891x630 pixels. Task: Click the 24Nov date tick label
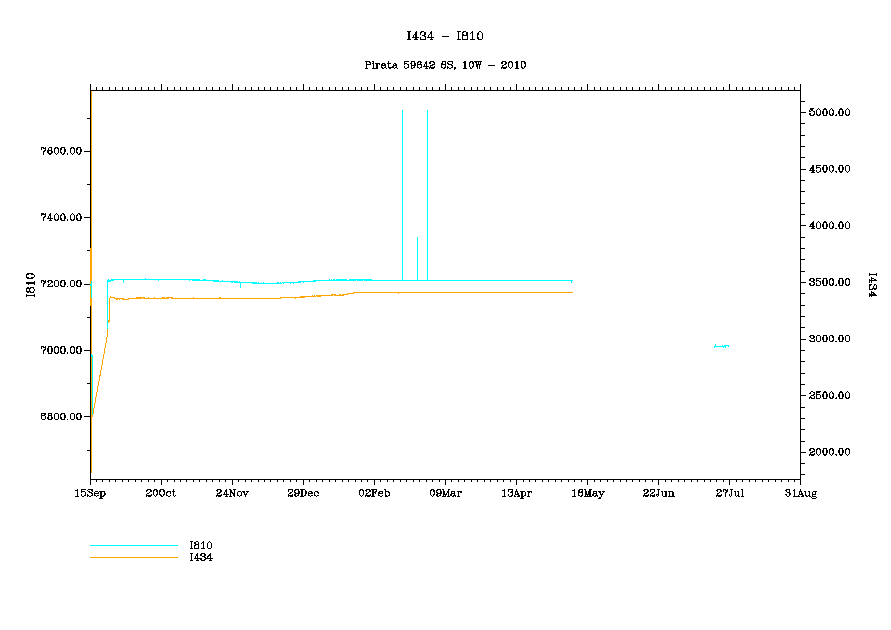point(232,493)
